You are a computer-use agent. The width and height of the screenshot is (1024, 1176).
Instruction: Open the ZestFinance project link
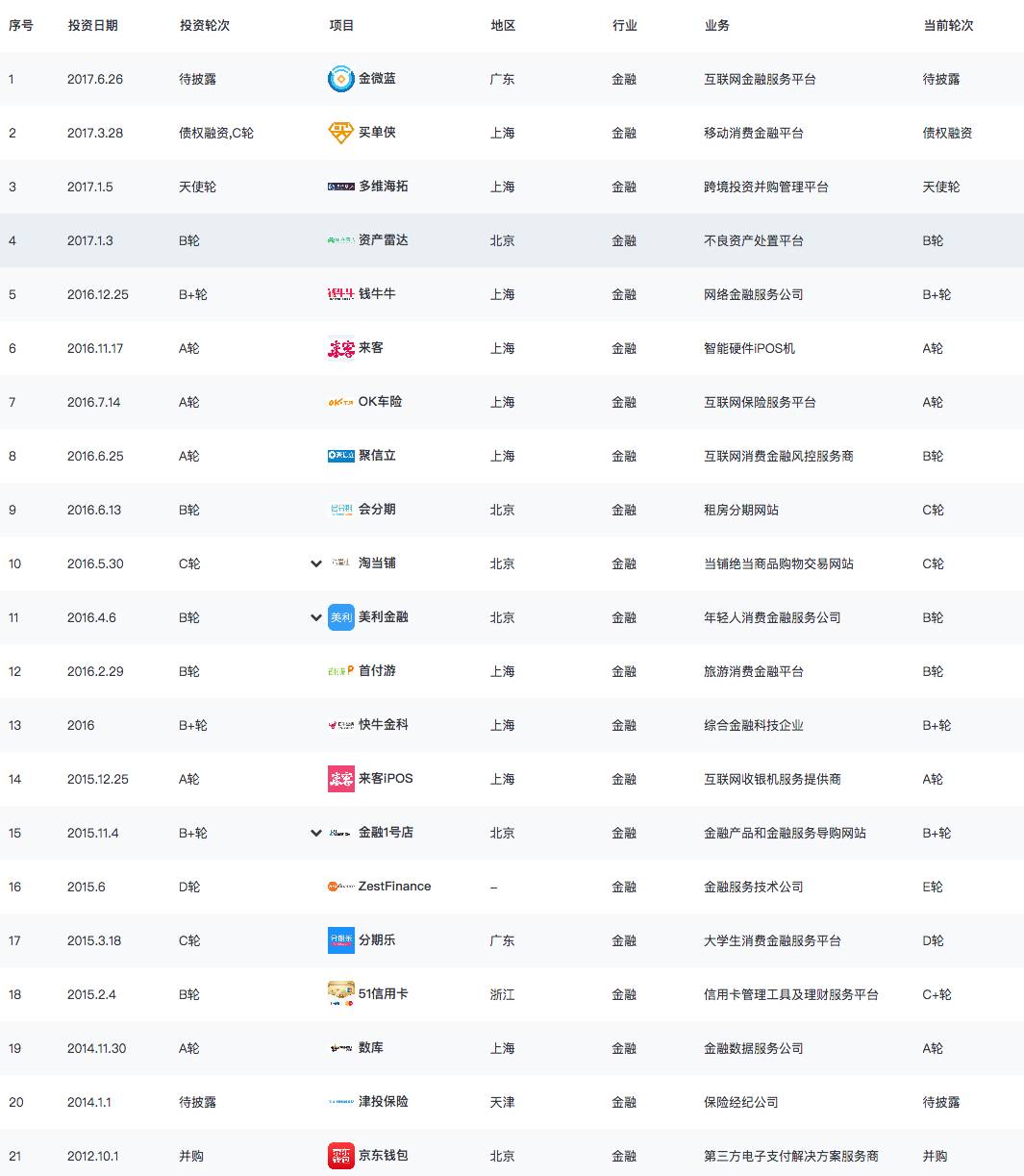tap(394, 887)
